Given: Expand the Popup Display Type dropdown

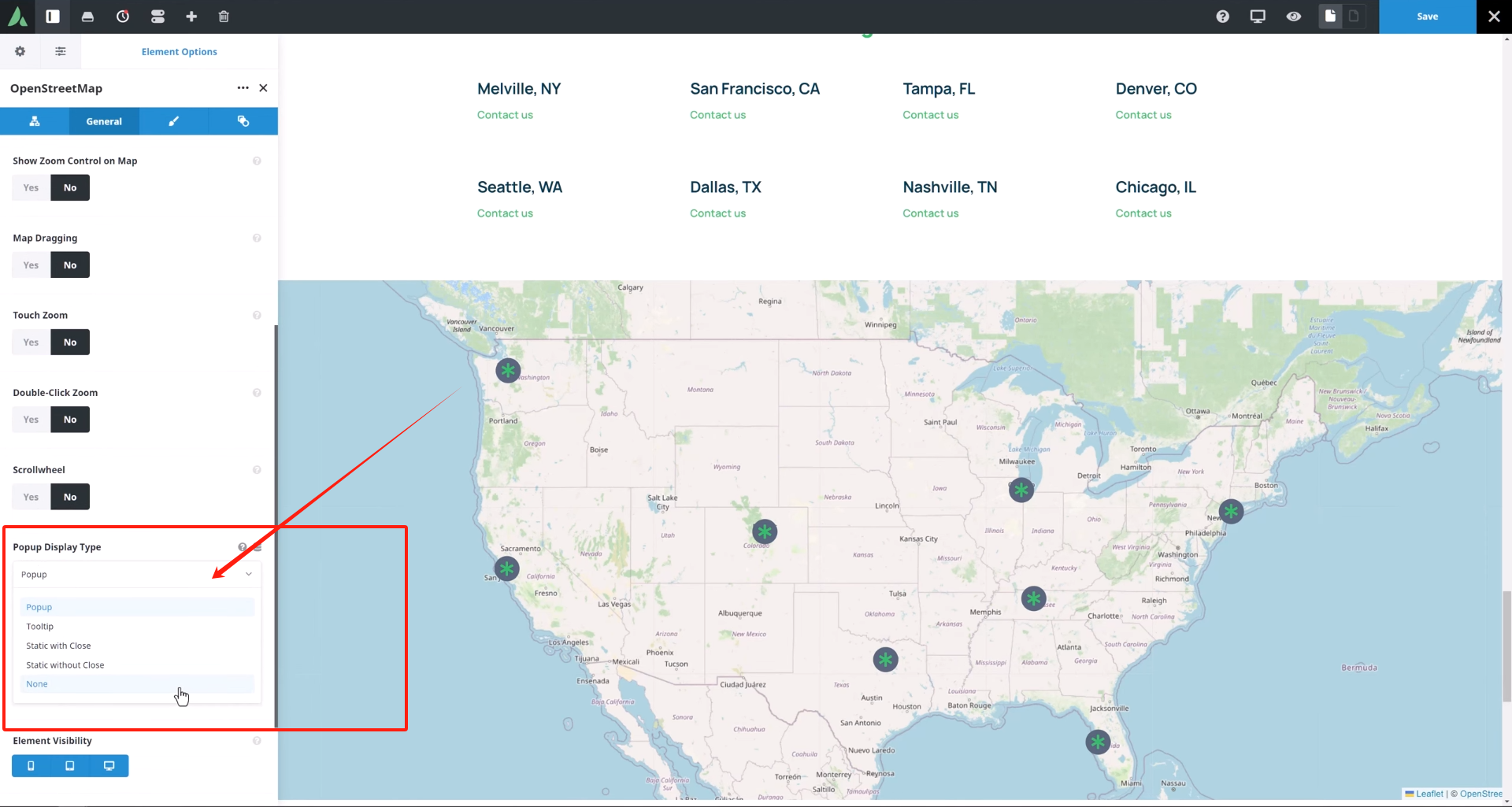Looking at the screenshot, I should (x=136, y=575).
